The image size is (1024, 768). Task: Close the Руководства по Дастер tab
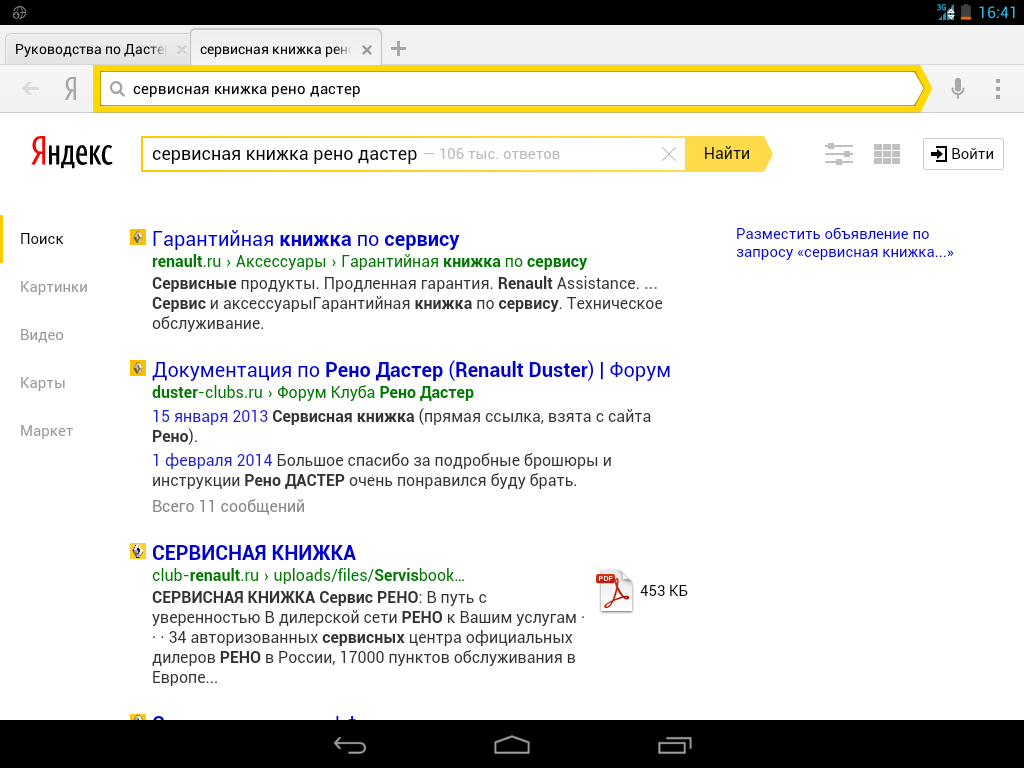pyautogui.click(x=182, y=50)
